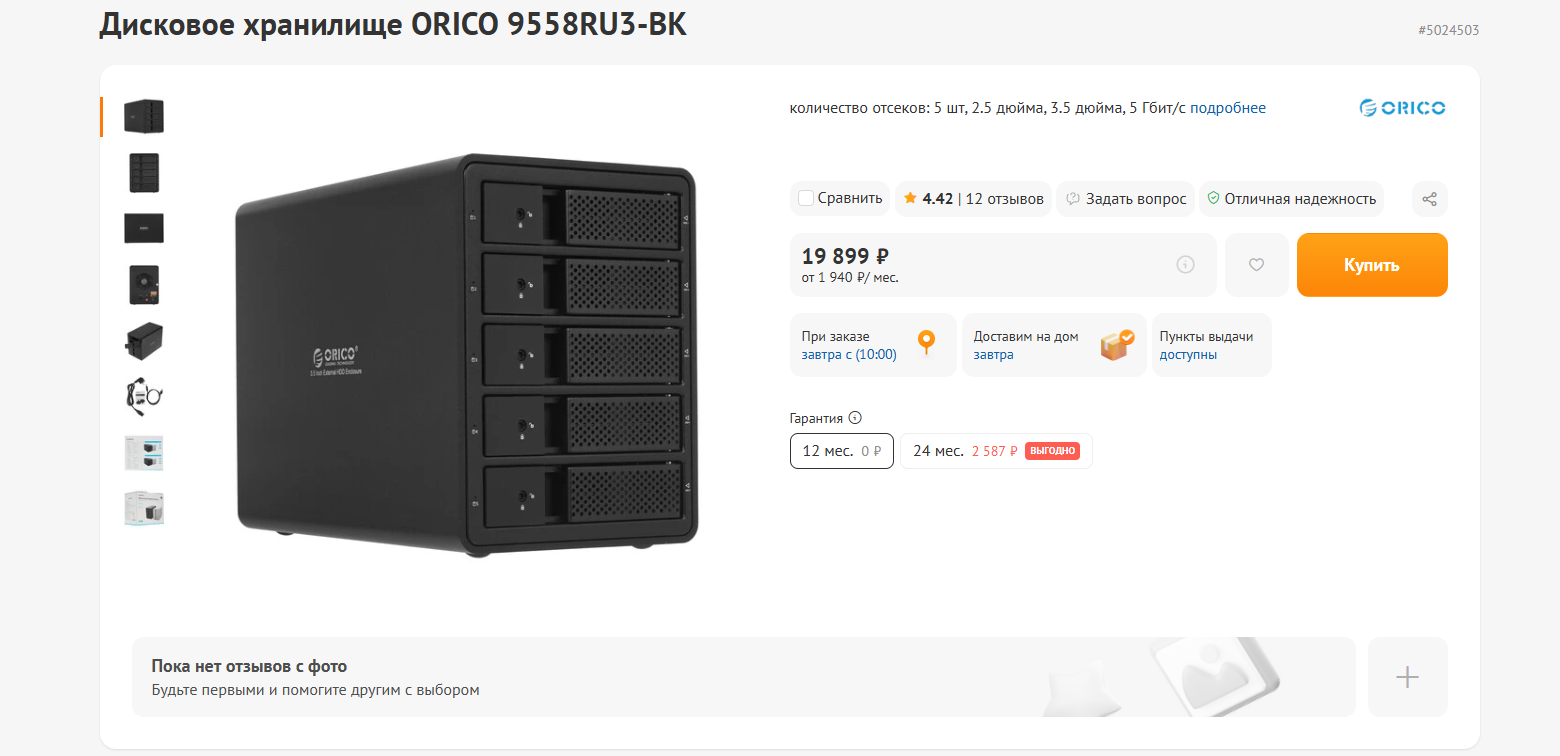The height and width of the screenshot is (756, 1560).
Task: Add product to favorites with heart icon
Action: click(x=1256, y=265)
